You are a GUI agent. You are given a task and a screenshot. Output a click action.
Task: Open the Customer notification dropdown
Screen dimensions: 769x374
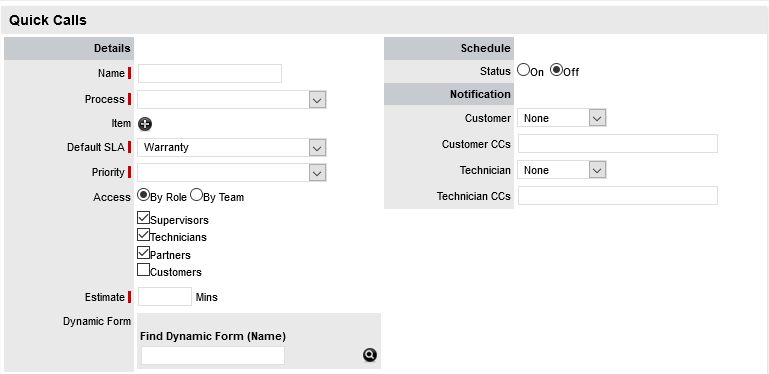562,118
